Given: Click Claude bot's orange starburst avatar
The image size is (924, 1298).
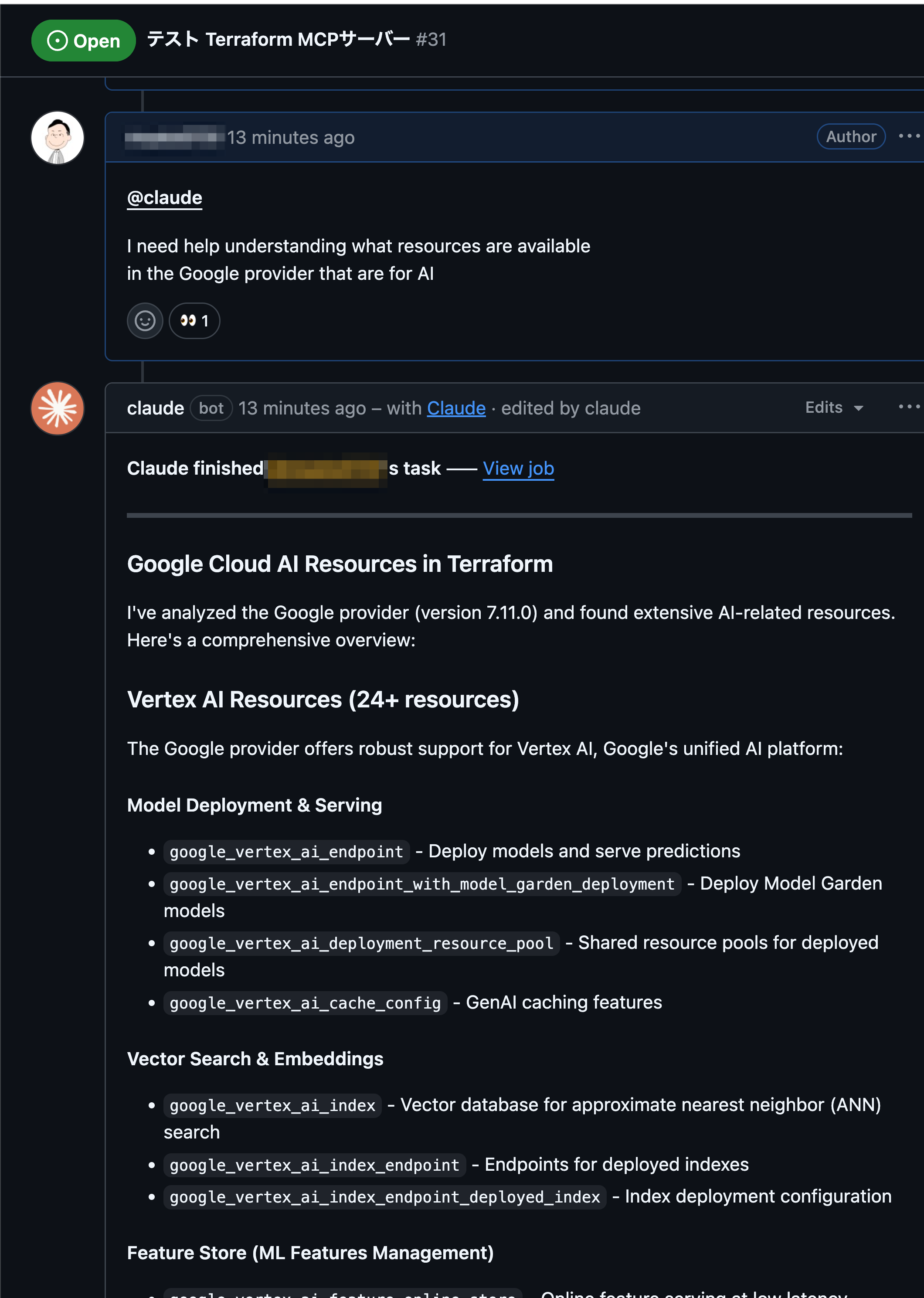Looking at the screenshot, I should coord(57,408).
